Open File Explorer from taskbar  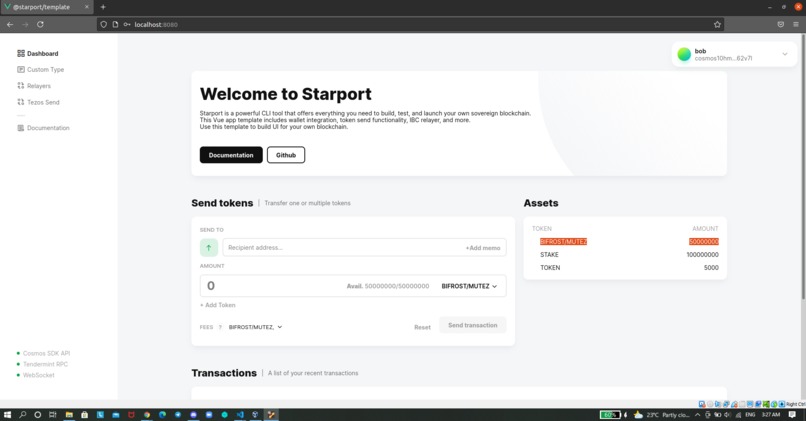69,414
